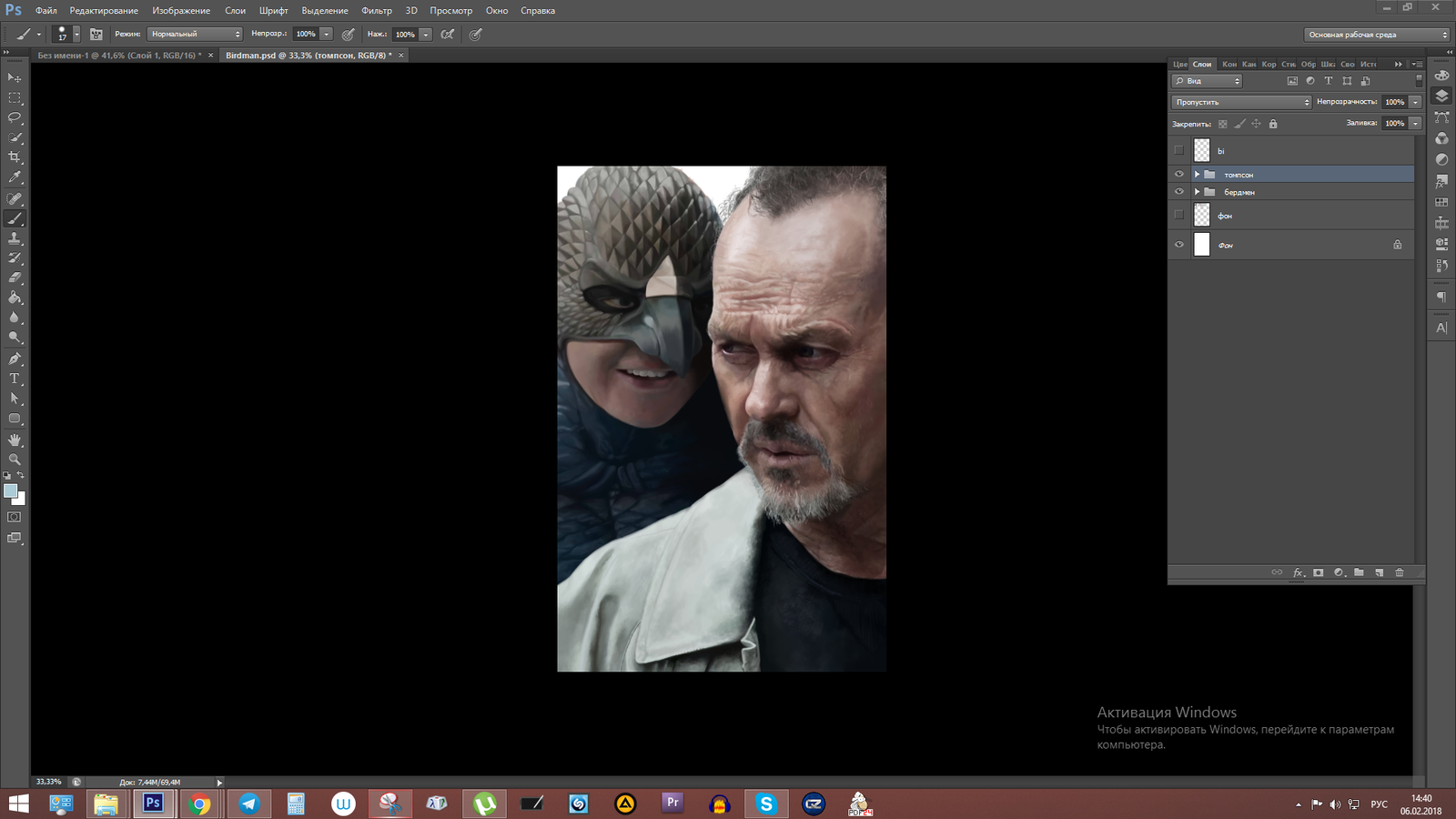
Task: Open the 'Изображение' menu
Action: point(181,11)
